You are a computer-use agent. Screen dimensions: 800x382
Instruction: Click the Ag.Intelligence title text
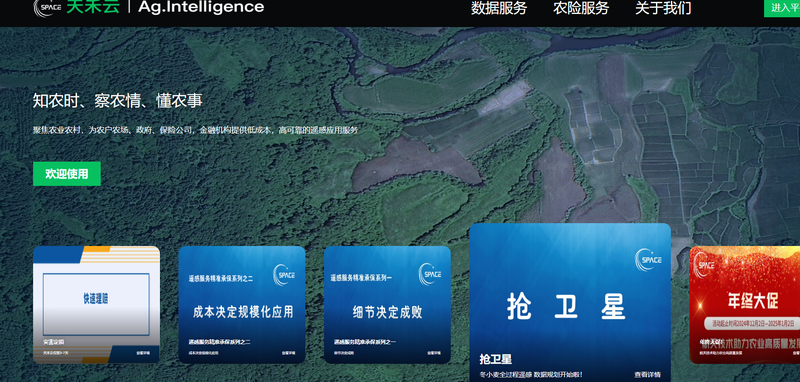click(201, 7)
